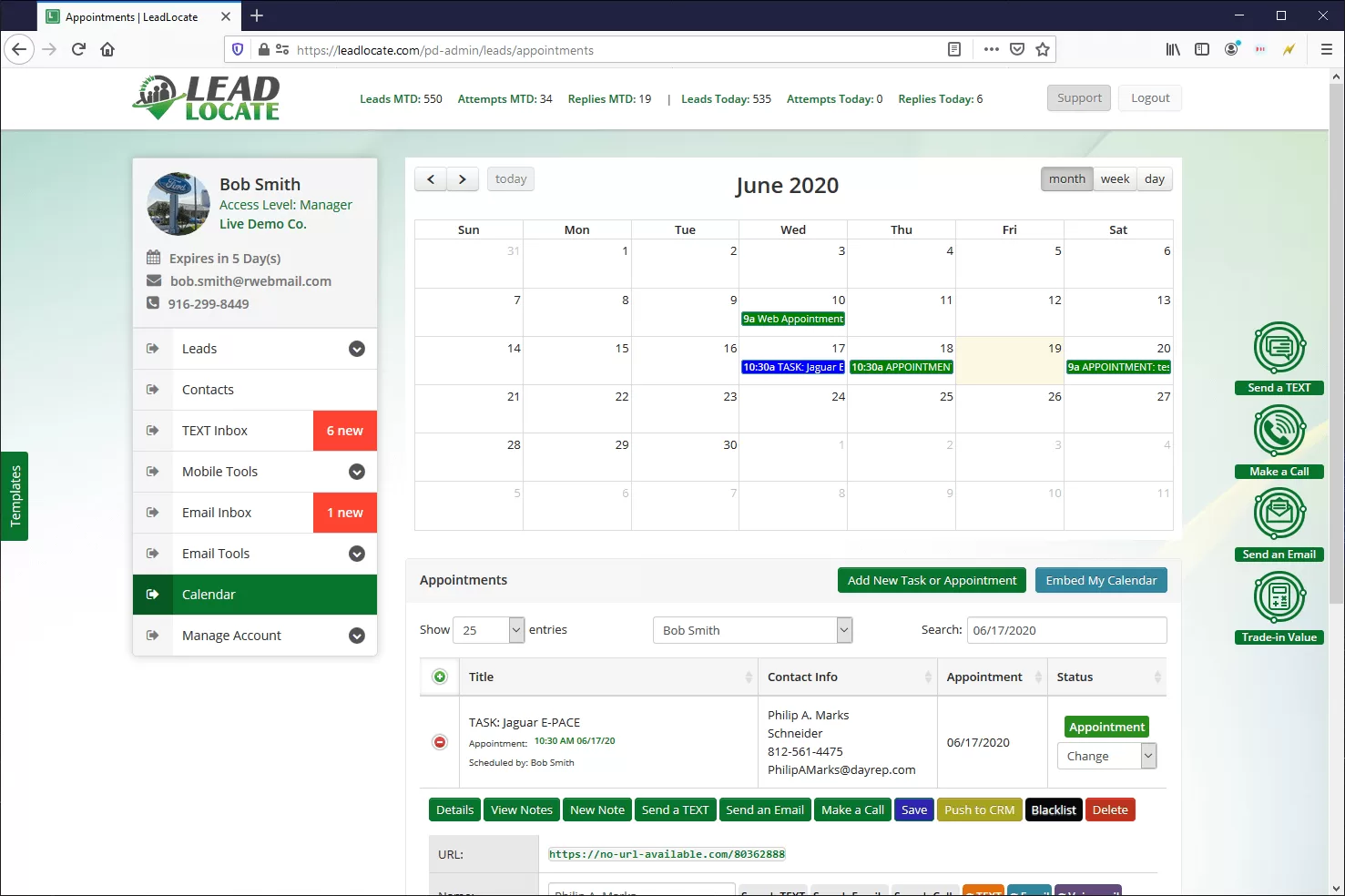Click the Blacklist button
The height and width of the screenshot is (896, 1345).
(1054, 809)
